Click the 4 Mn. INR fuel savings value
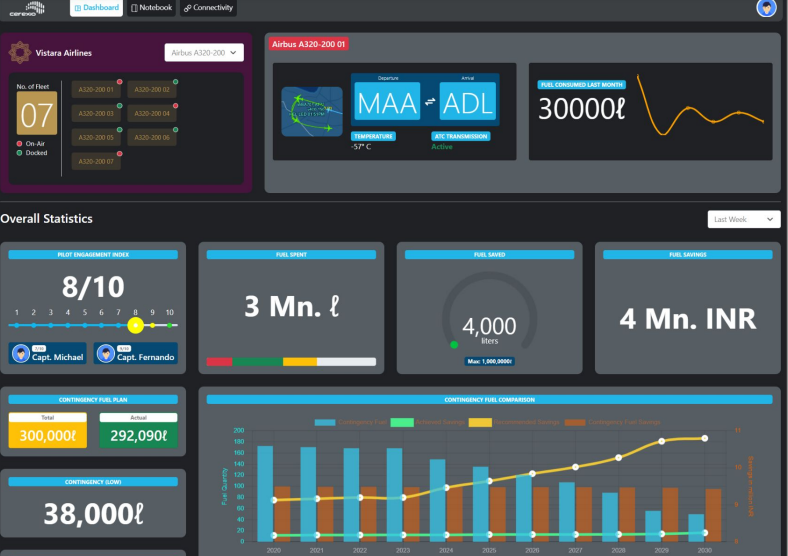 688,319
